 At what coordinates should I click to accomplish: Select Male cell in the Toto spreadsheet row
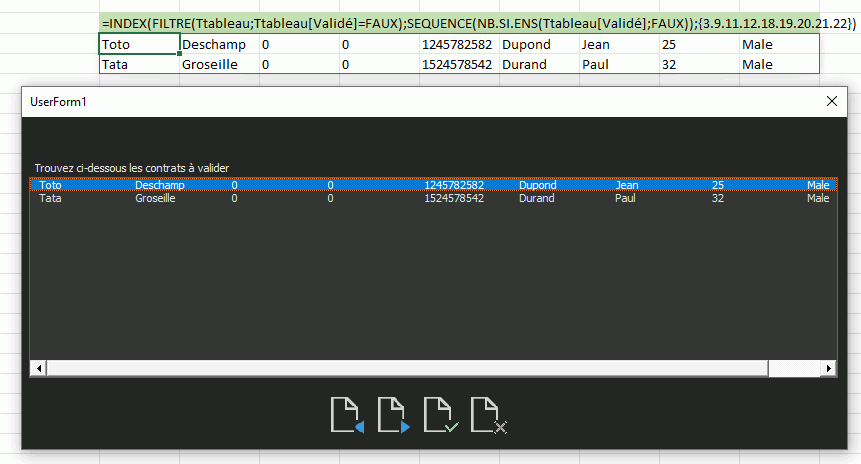click(x=780, y=44)
